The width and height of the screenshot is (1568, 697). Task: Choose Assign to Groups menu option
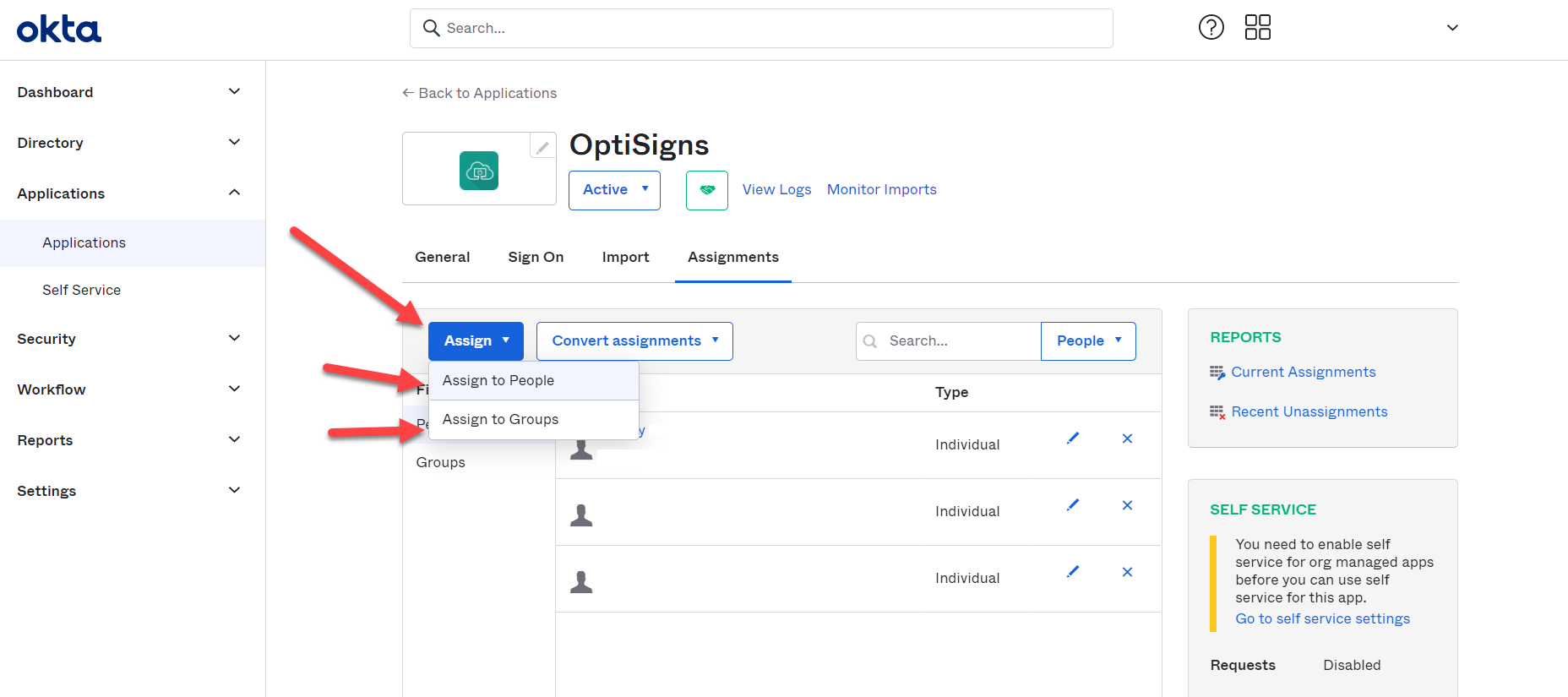pos(500,420)
